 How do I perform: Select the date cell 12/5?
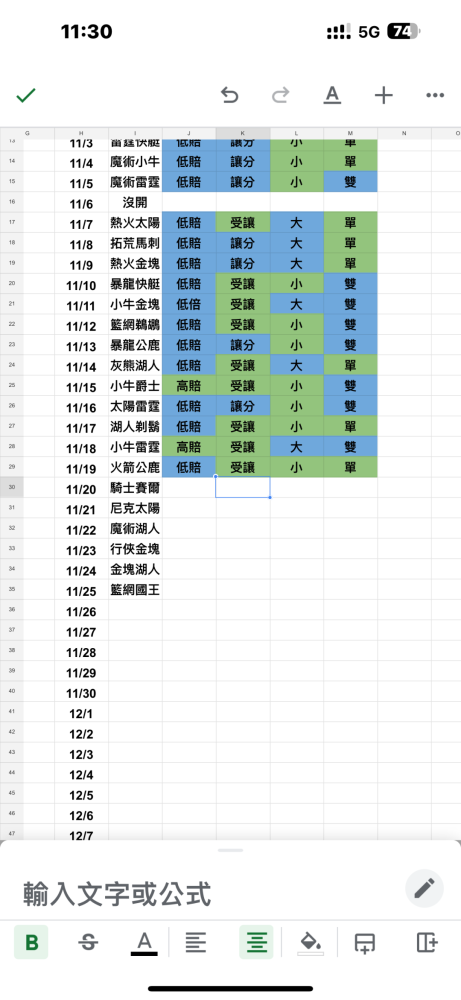pos(82,795)
